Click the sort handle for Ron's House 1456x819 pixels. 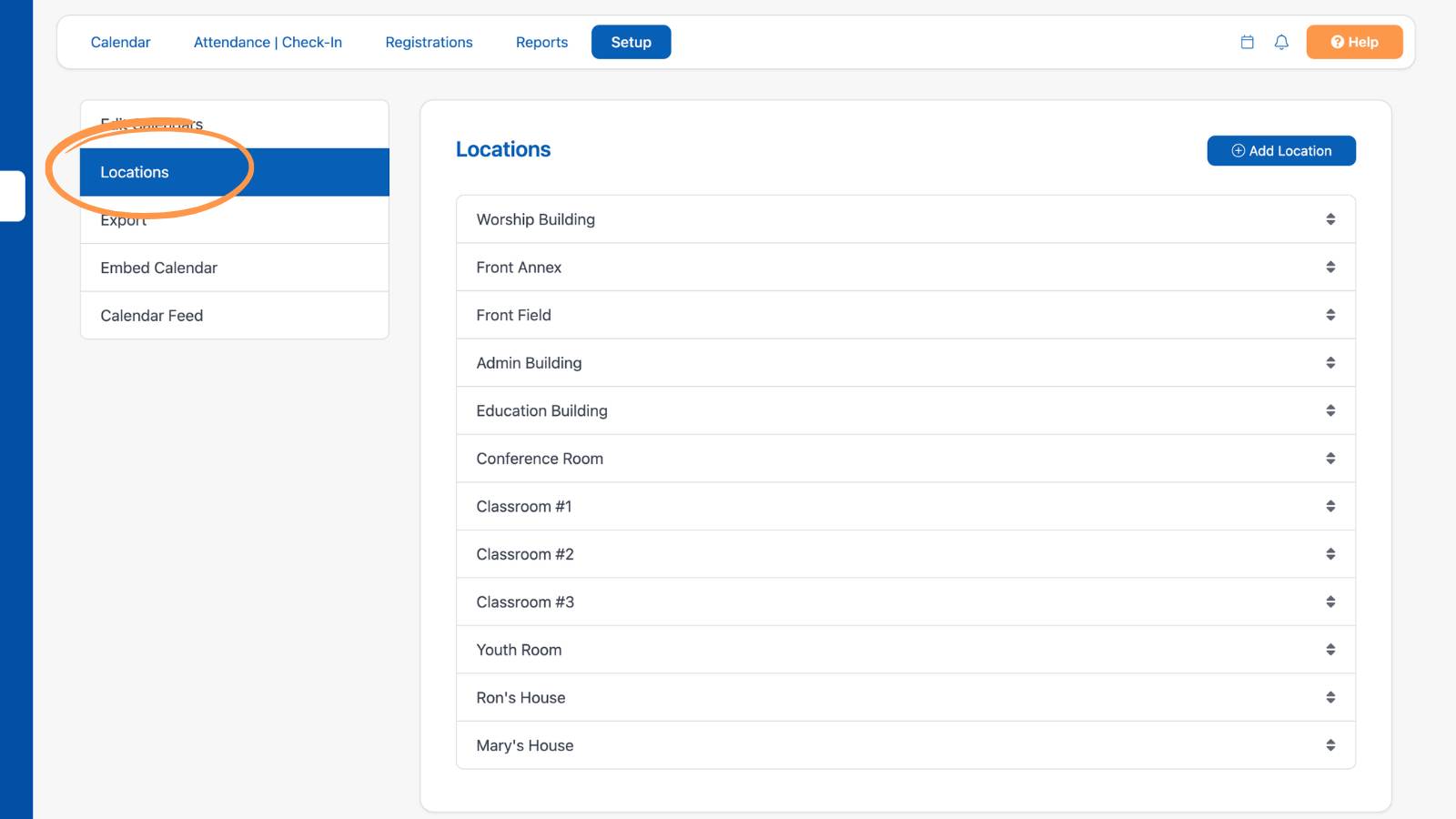tap(1330, 697)
